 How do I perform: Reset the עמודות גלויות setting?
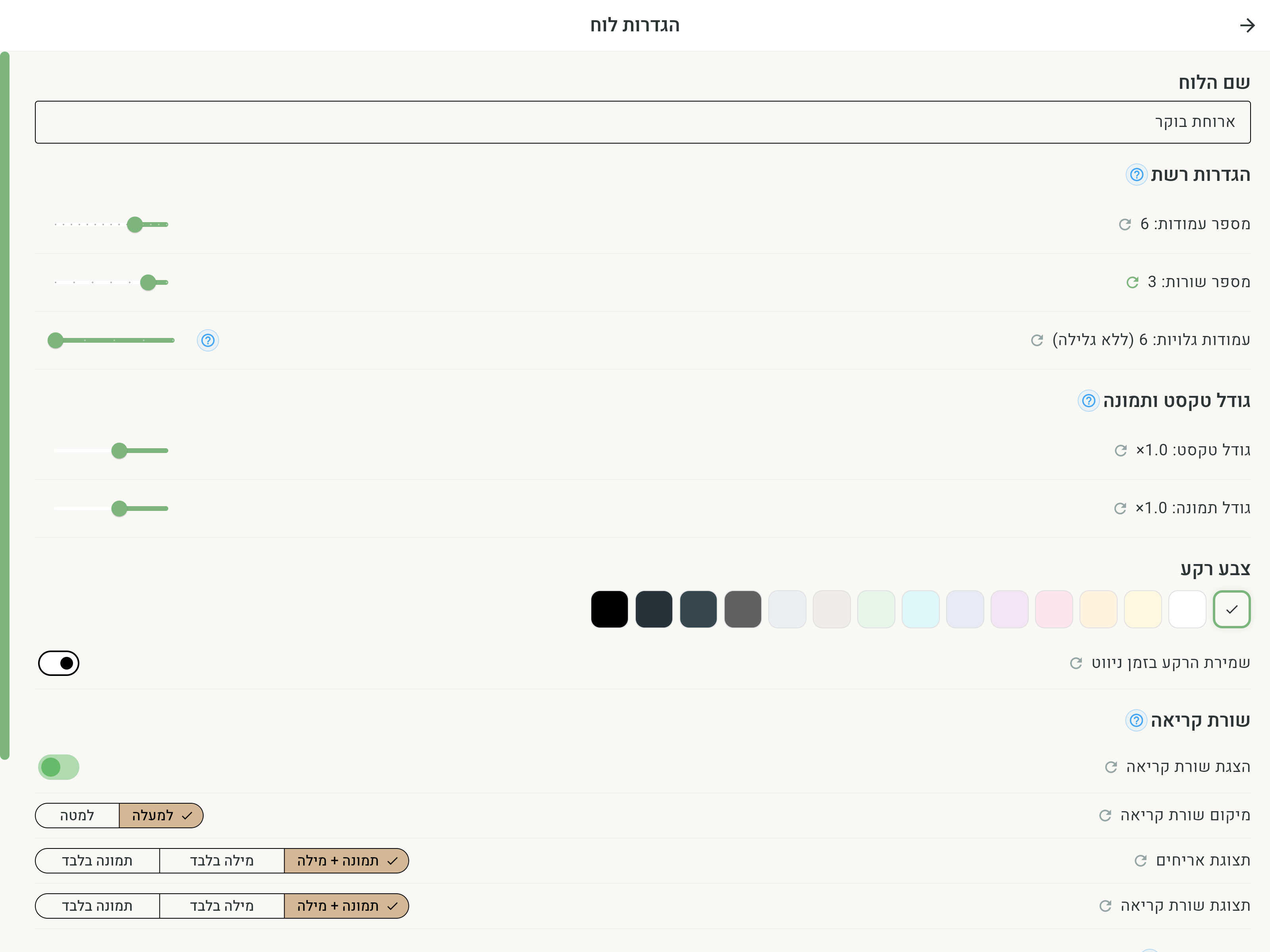point(1037,340)
